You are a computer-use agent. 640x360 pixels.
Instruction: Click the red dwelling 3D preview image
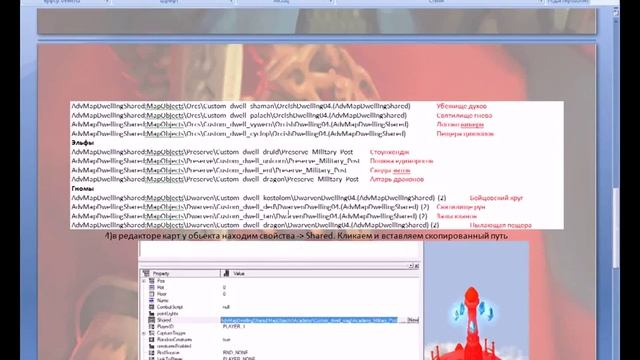[476, 301]
